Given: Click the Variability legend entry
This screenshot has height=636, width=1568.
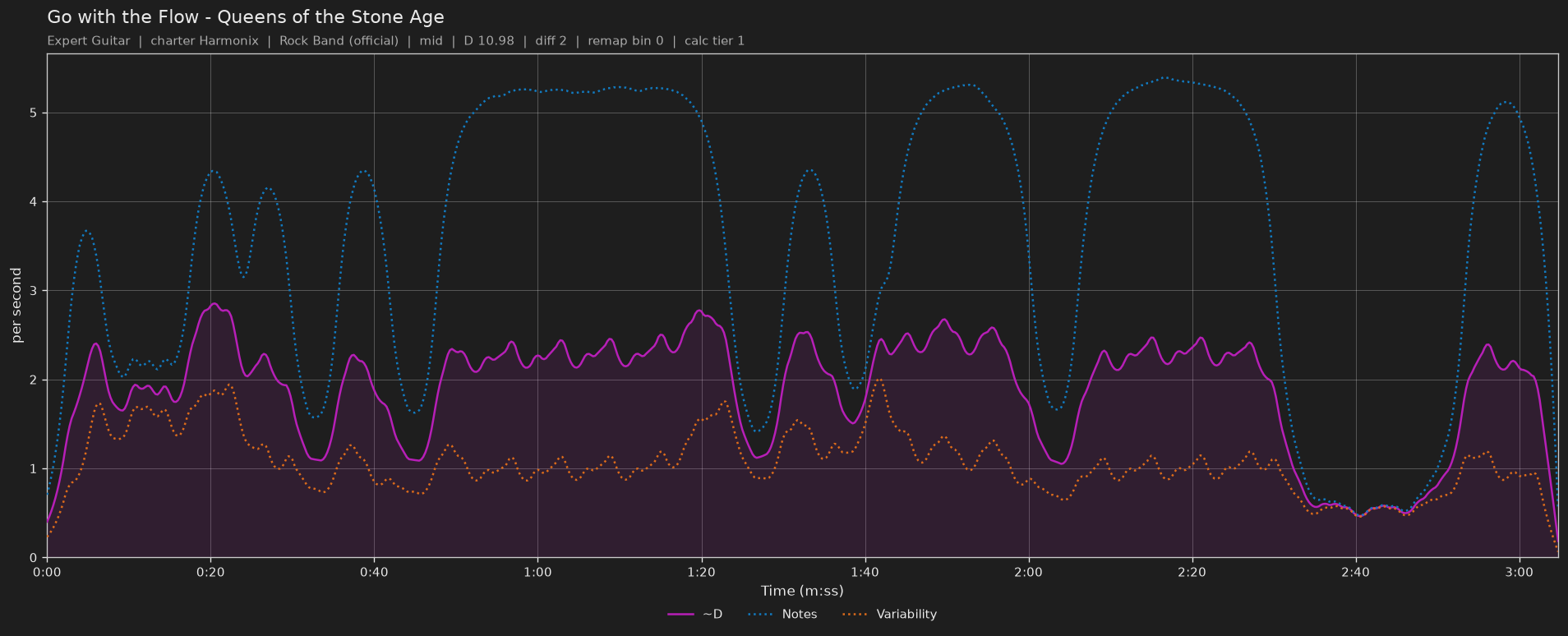Looking at the screenshot, I should click(890, 615).
